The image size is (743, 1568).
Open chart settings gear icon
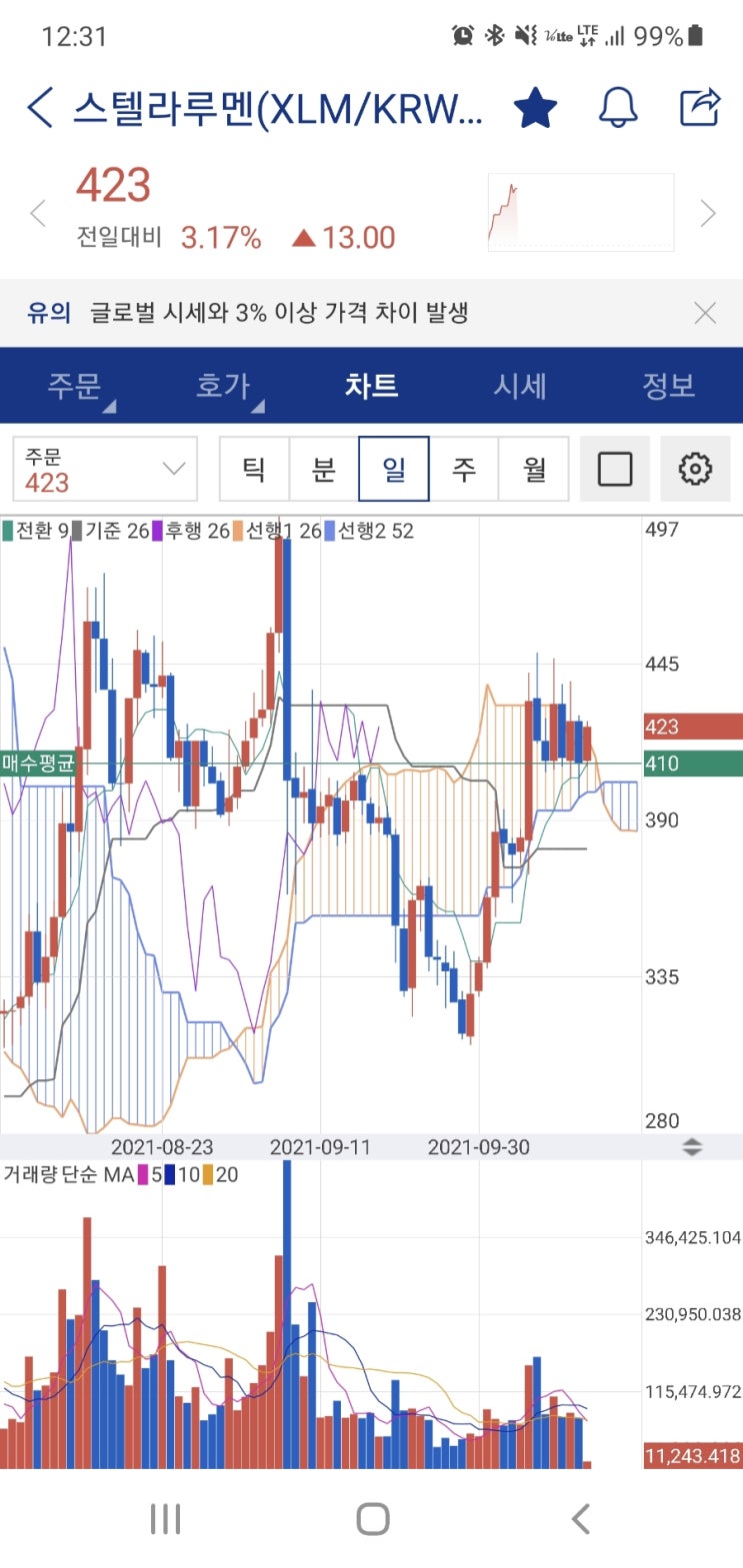[x=695, y=469]
